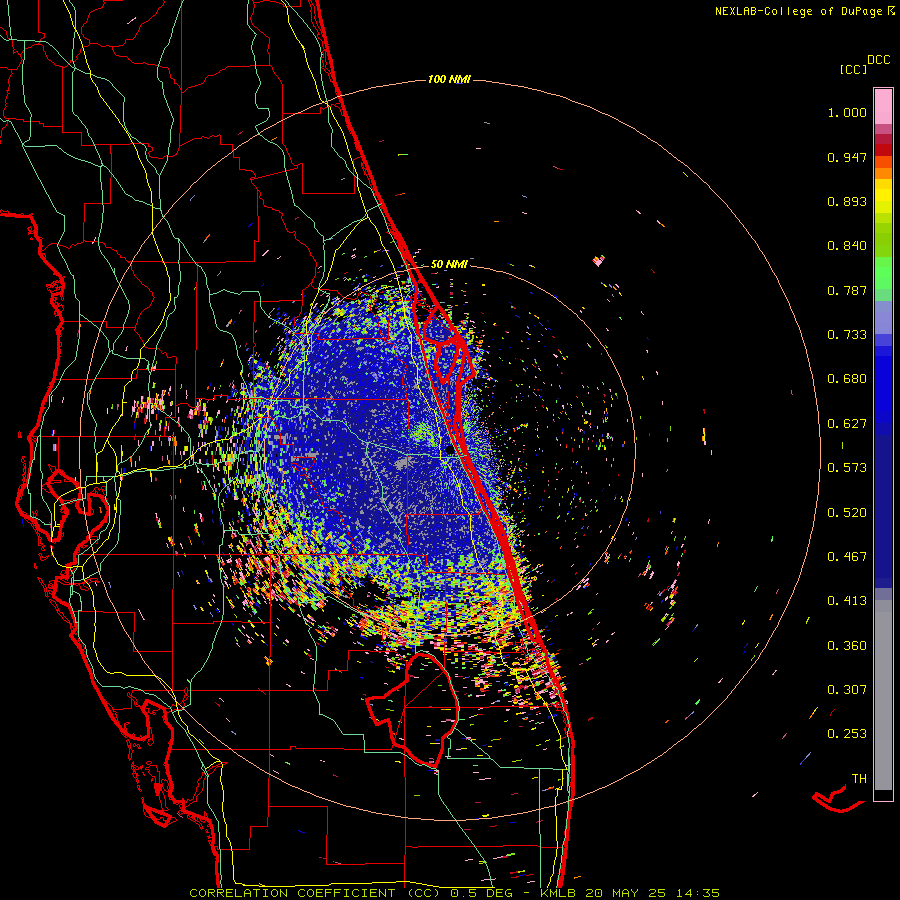Select the 0.467 scale value
900x900 pixels.
(847, 557)
